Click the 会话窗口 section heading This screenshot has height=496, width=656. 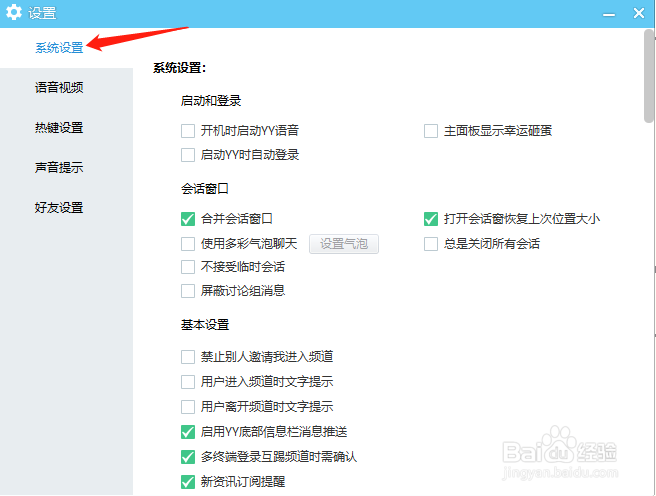pos(205,189)
